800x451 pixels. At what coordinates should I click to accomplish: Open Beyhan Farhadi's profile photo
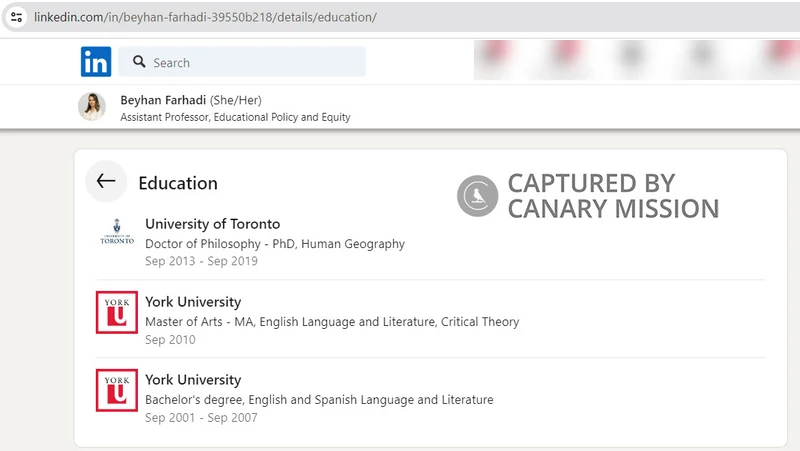pos(92,107)
